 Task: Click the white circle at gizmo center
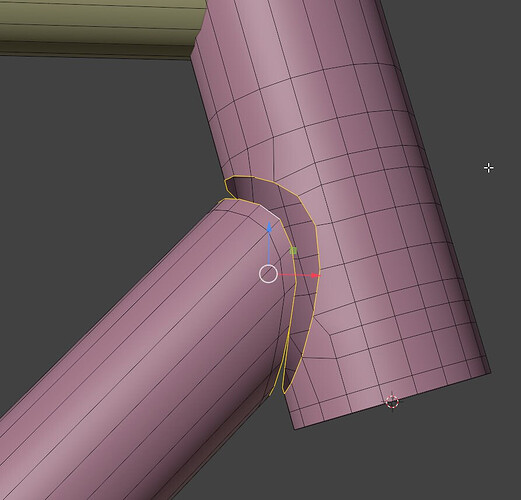tap(268, 274)
